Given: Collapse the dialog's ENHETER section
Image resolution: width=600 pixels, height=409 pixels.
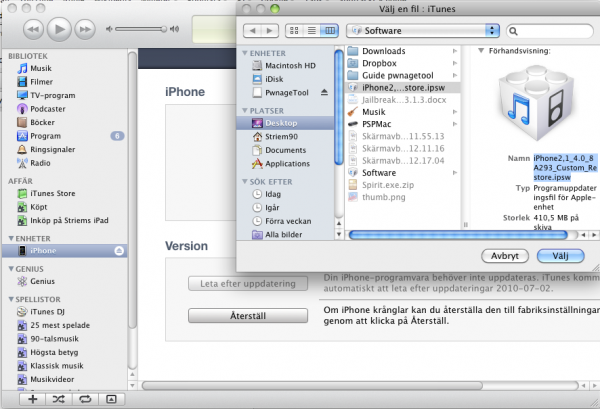Looking at the screenshot, I should click(245, 53).
